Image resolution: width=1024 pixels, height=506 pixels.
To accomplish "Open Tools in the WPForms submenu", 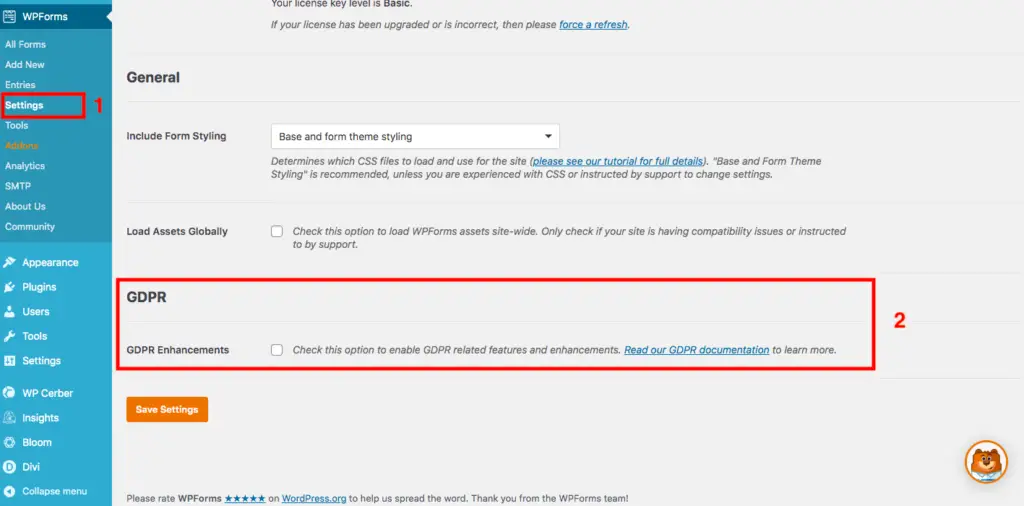I will pyautogui.click(x=17, y=125).
